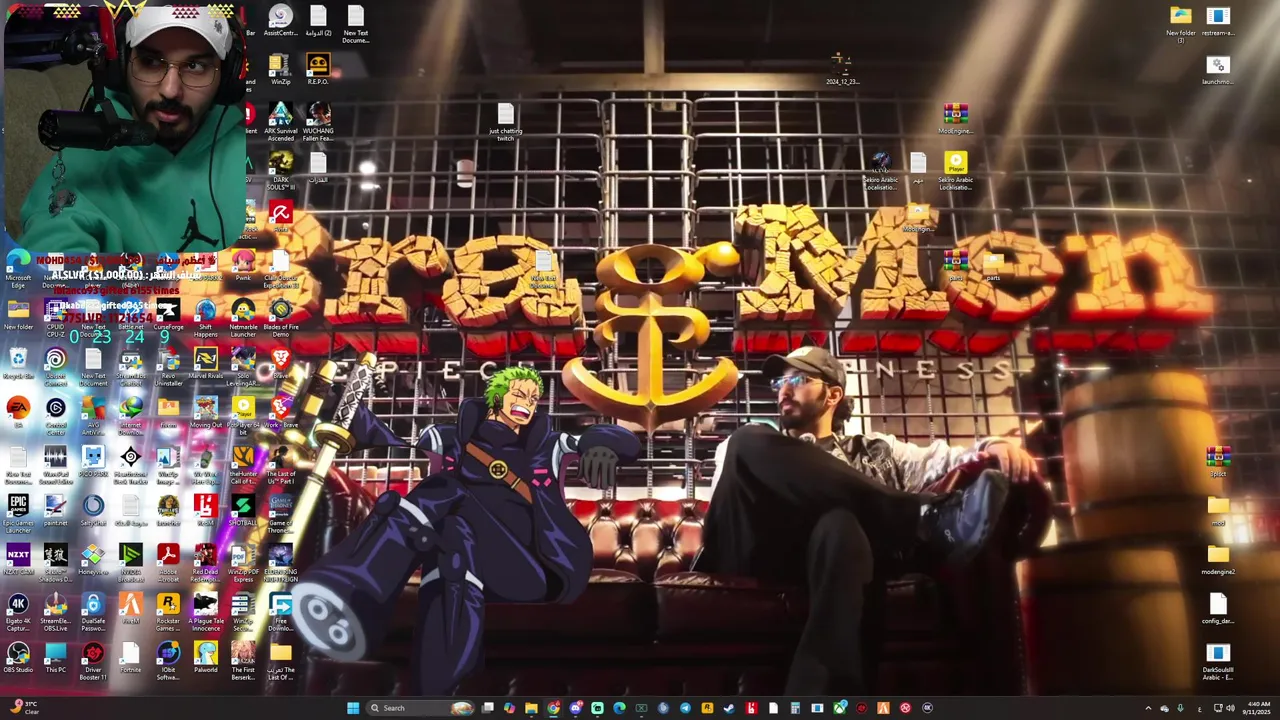The width and height of the screenshot is (1280, 720).
Task: Open the EA app desktop icon
Action: [18, 413]
